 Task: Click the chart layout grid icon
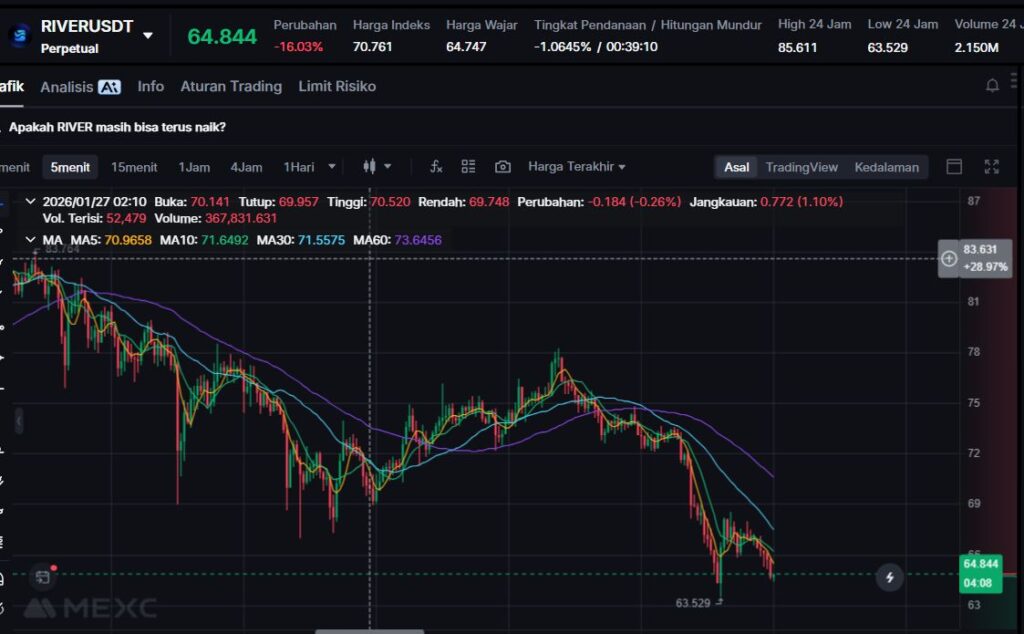click(468, 167)
